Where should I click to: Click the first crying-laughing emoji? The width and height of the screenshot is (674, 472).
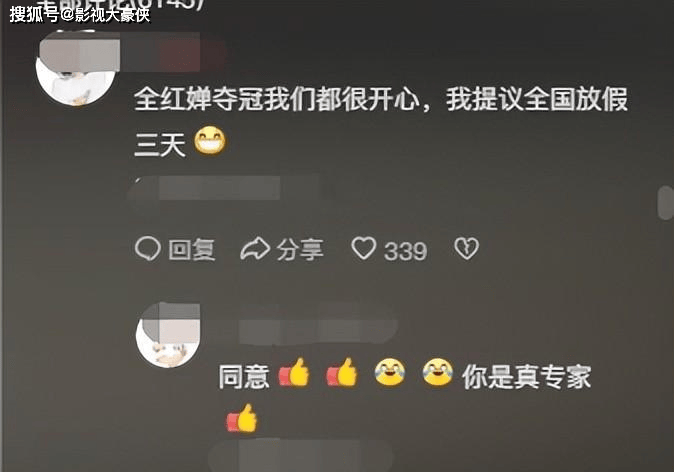point(389,372)
